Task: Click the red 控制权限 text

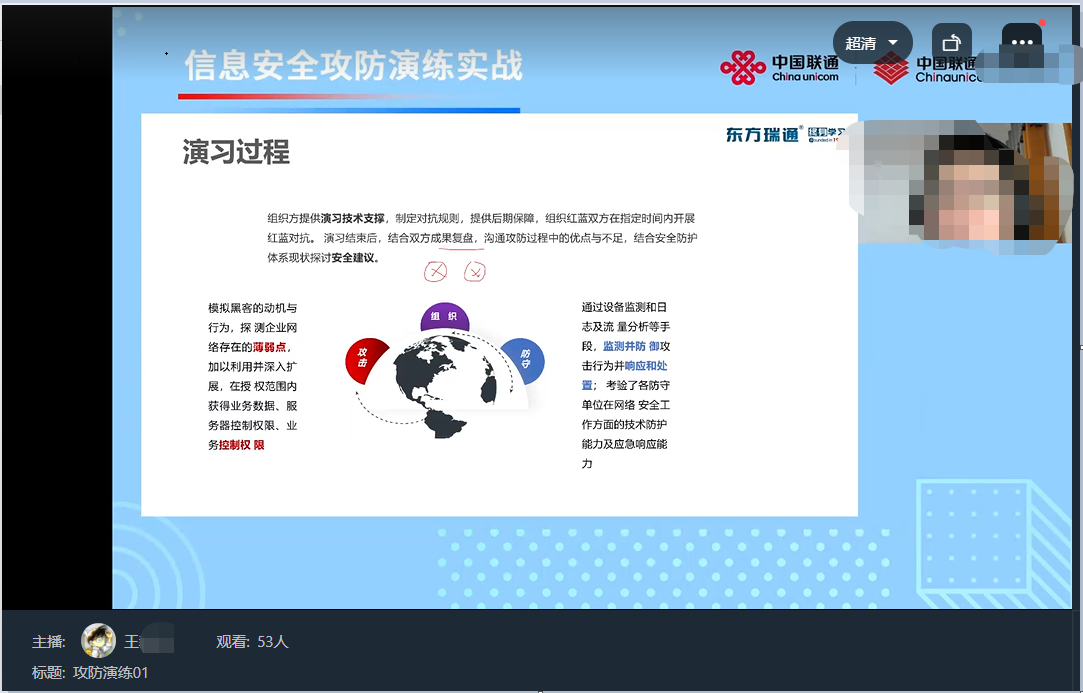Action: tap(242, 445)
